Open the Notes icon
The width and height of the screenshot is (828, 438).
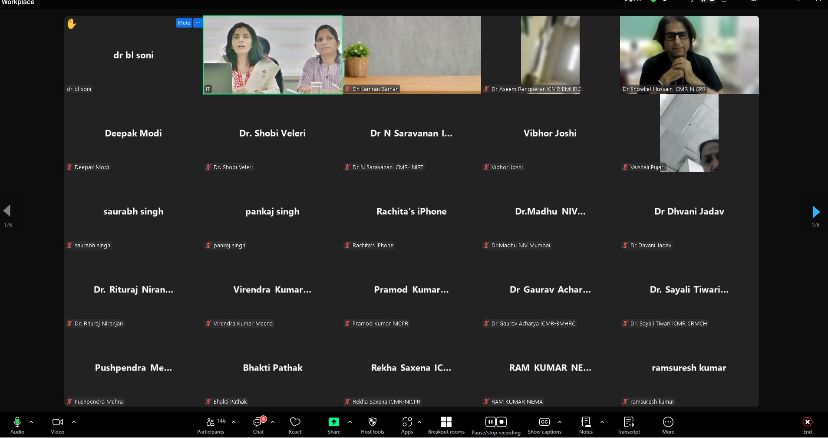pos(586,423)
